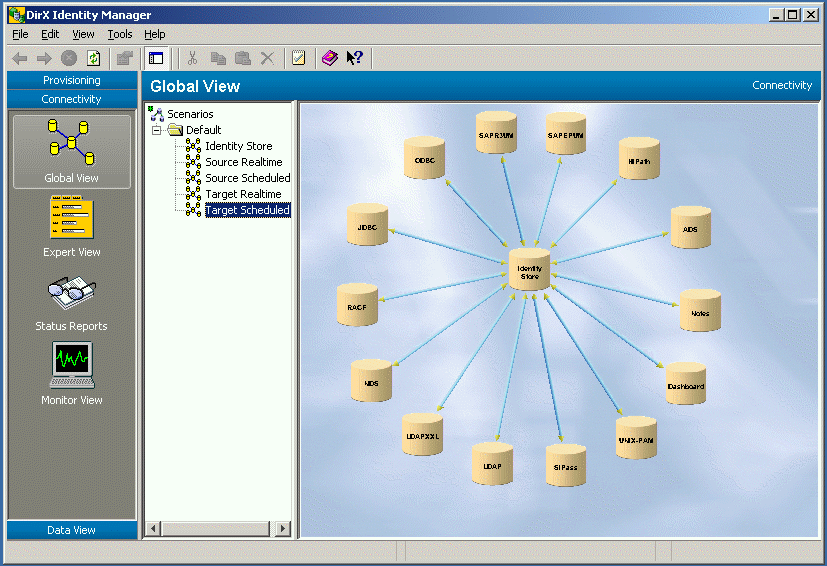Open the Monitor View icon

[71, 373]
